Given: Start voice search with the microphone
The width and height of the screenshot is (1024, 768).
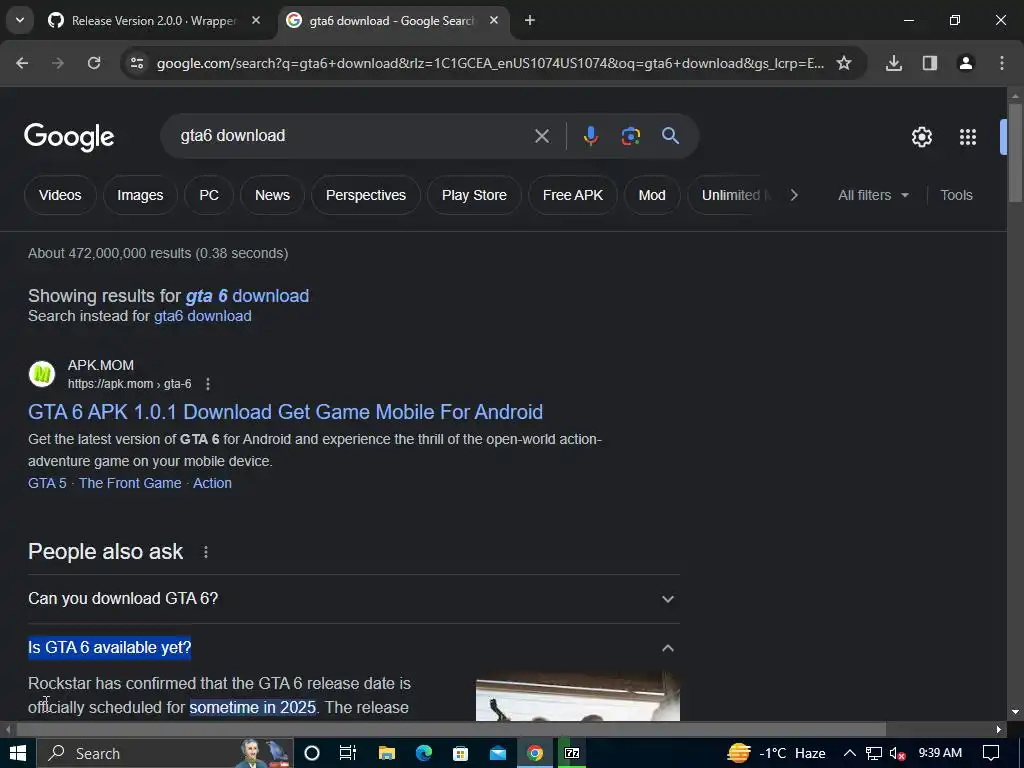Looking at the screenshot, I should [x=590, y=136].
